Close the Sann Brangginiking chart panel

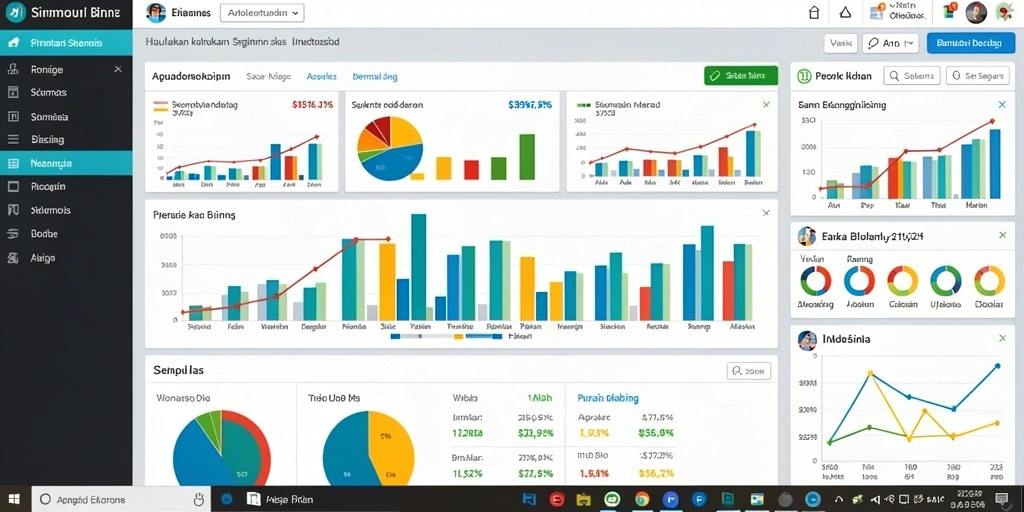click(1002, 104)
